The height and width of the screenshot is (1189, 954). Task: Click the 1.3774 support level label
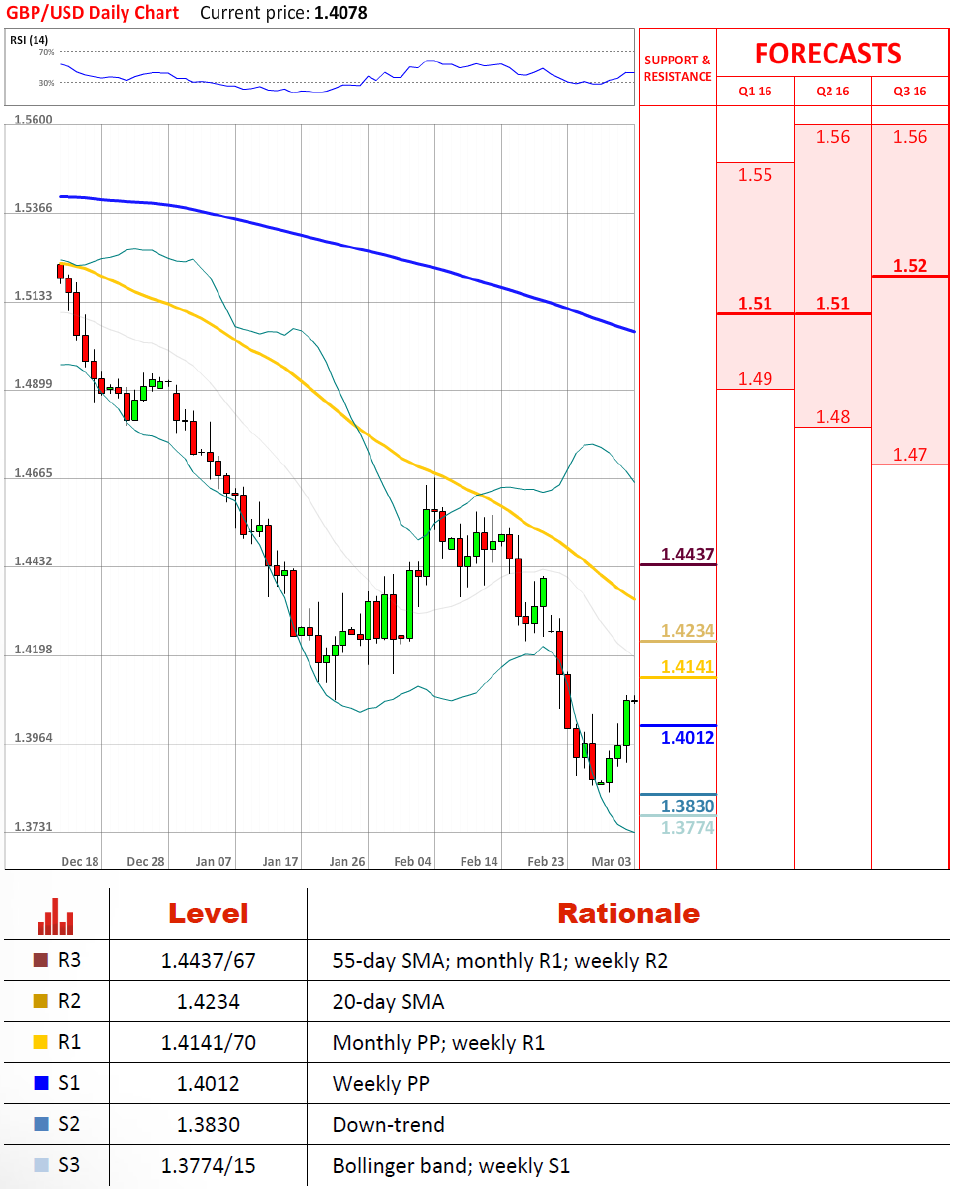point(687,827)
